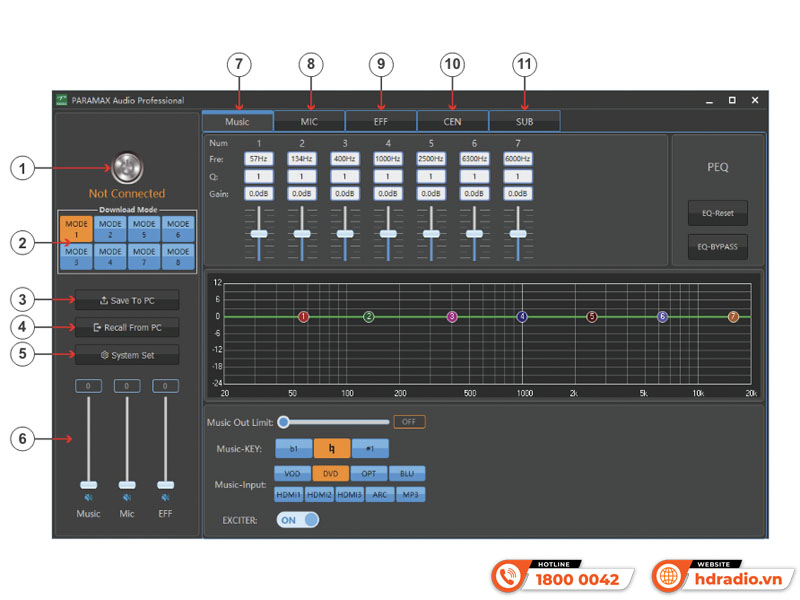Open System Set
The width and height of the screenshot is (800, 600).
point(127,355)
